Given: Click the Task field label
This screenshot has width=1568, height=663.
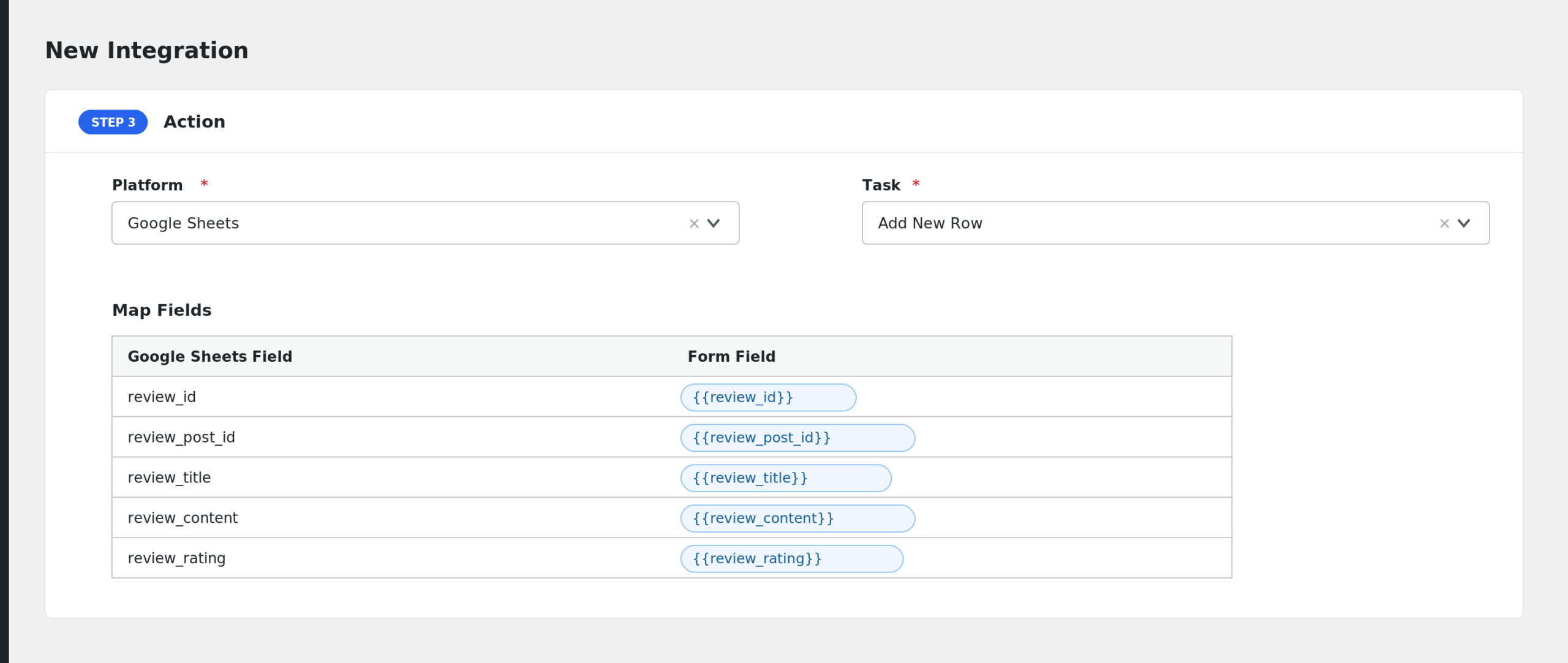Looking at the screenshot, I should click(x=881, y=185).
